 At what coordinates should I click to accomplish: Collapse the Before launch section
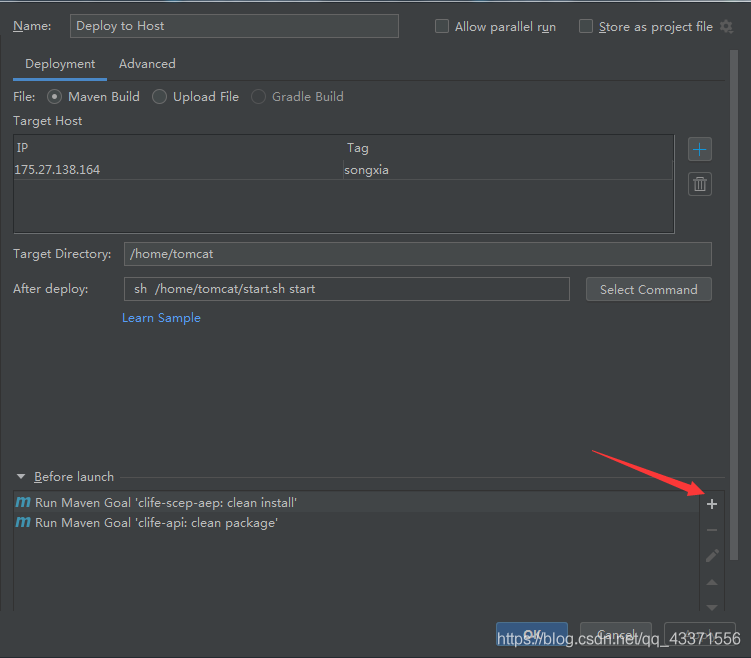click(x=20, y=477)
